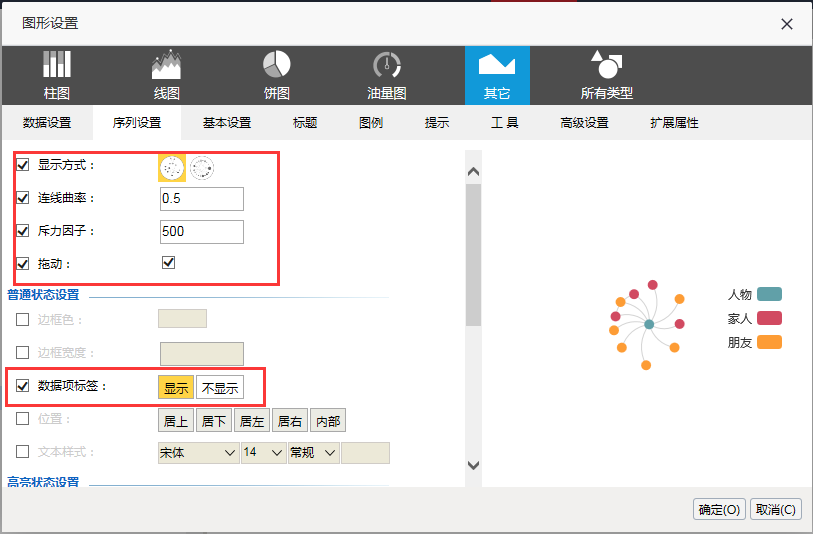The width and height of the screenshot is (813, 534).
Task: Select 显示 for data item label
Action: click(176, 387)
